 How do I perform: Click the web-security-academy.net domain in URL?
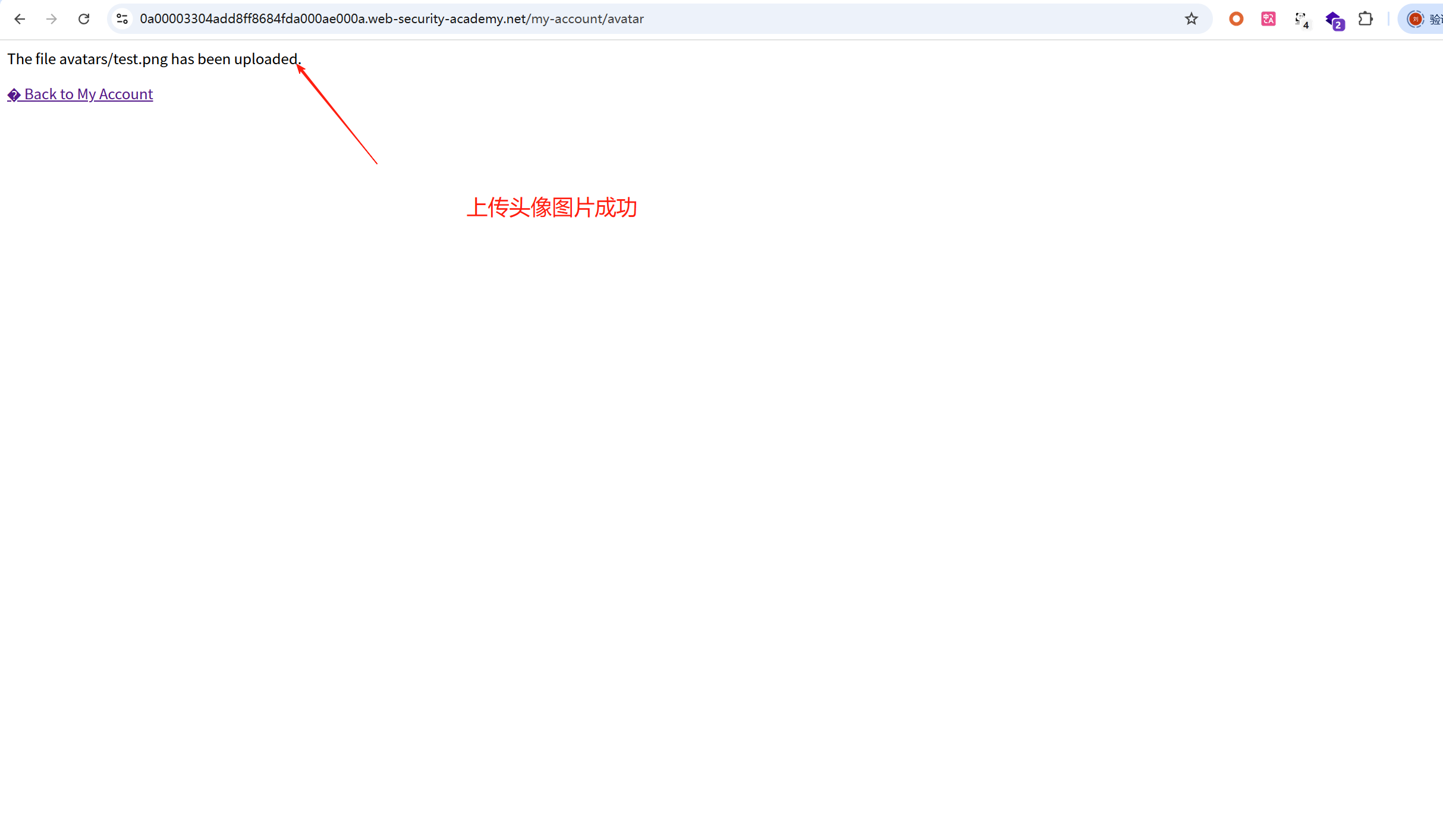(446, 19)
